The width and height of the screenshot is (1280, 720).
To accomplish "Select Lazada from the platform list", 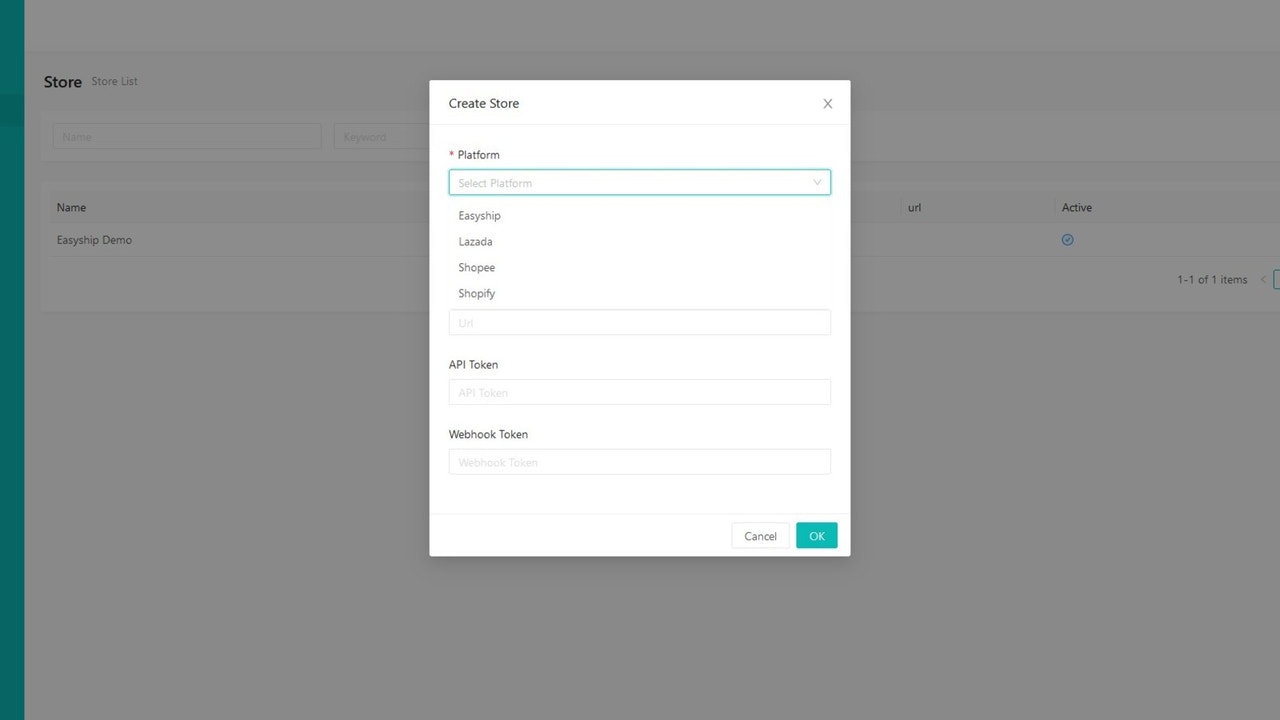I will [475, 241].
